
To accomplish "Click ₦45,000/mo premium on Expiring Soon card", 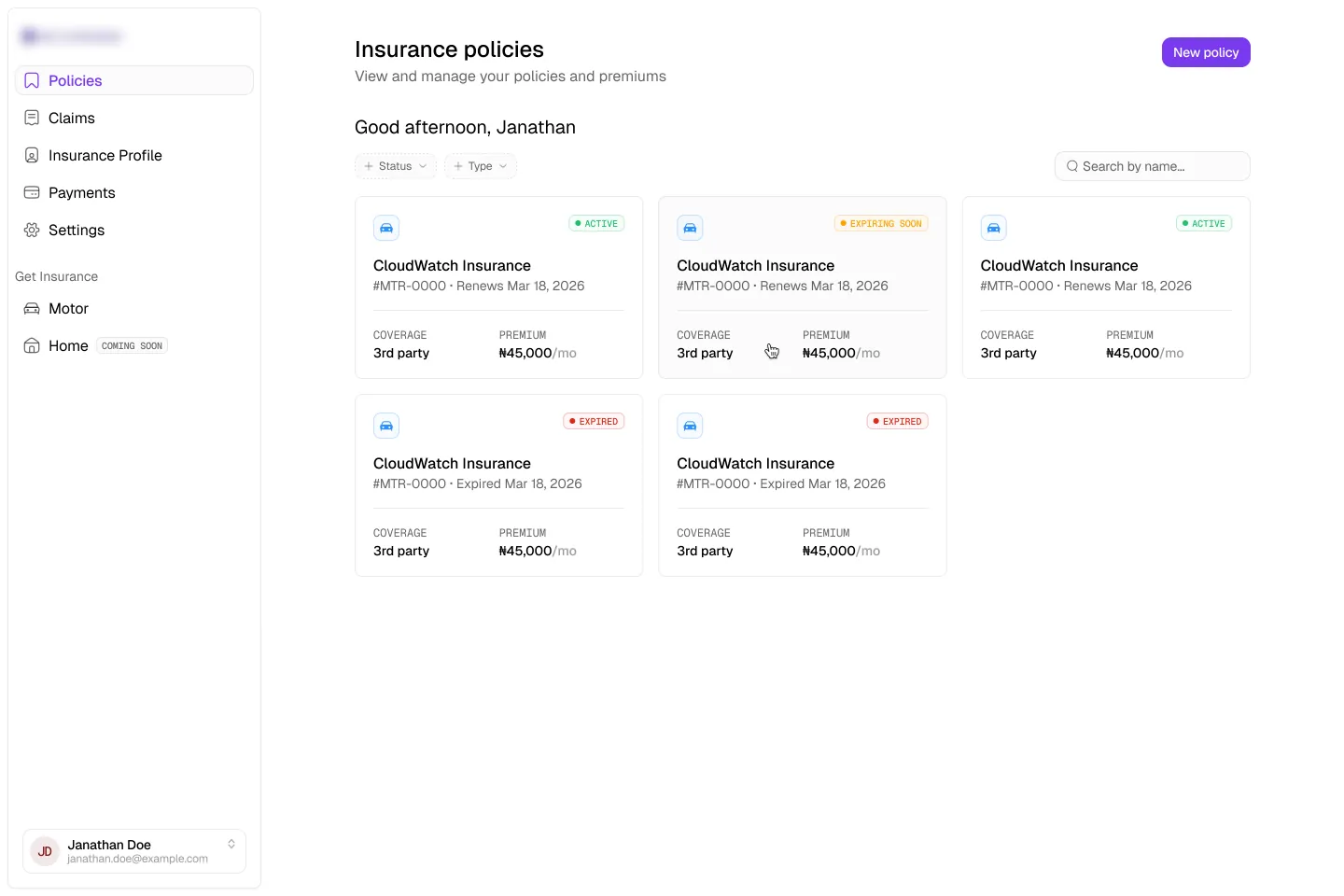I will (x=841, y=353).
